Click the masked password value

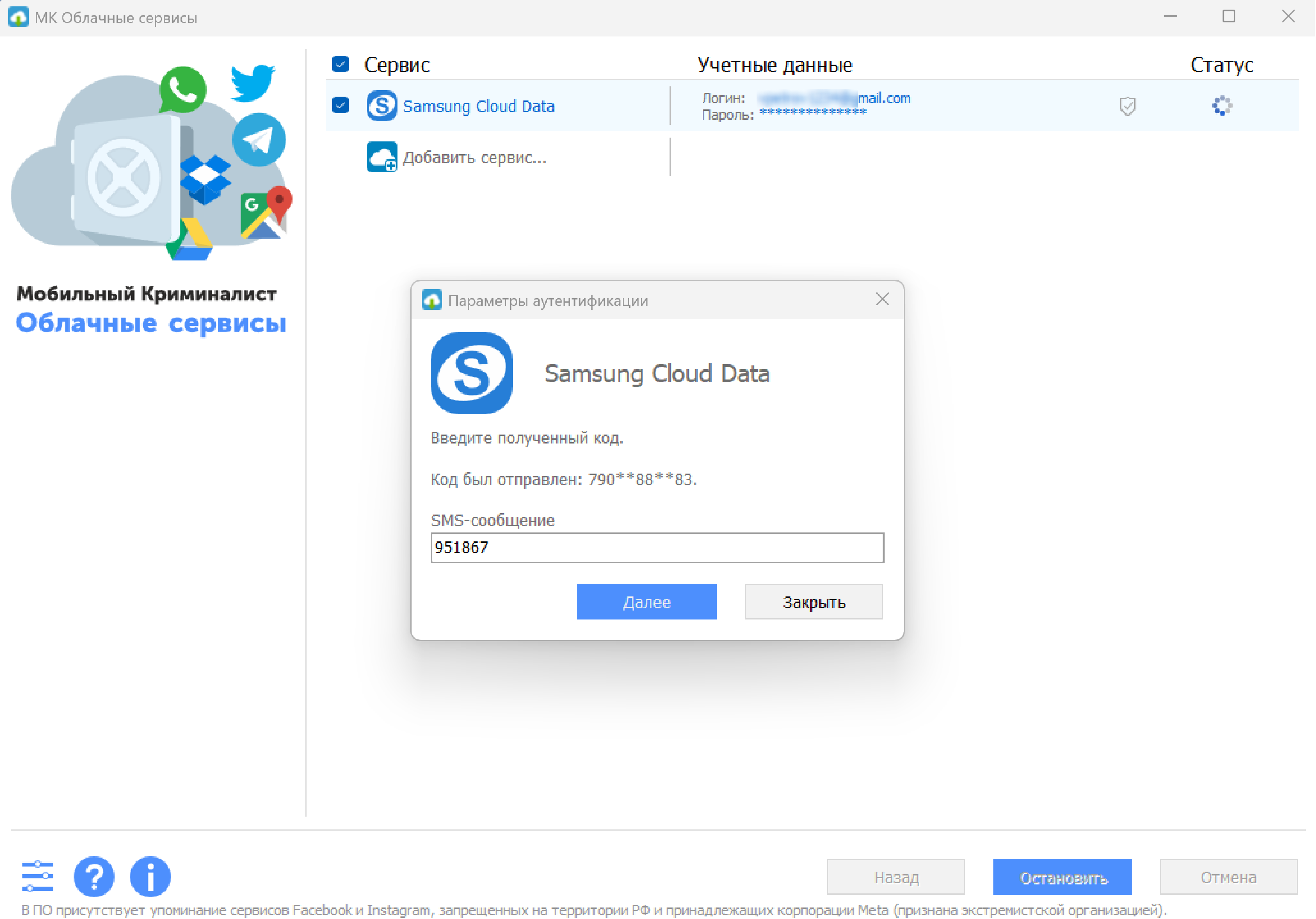click(813, 112)
